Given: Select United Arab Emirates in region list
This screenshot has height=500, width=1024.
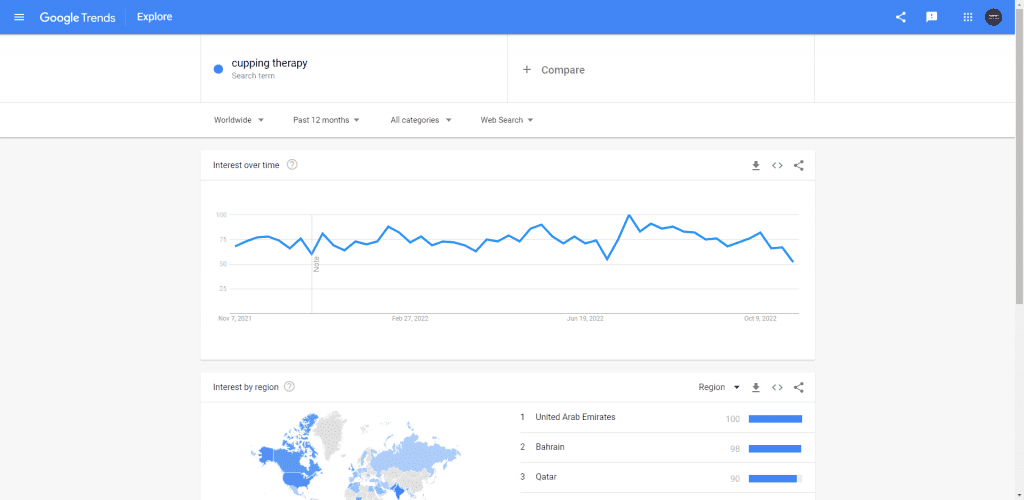Looking at the screenshot, I should pyautogui.click(x=576, y=417).
